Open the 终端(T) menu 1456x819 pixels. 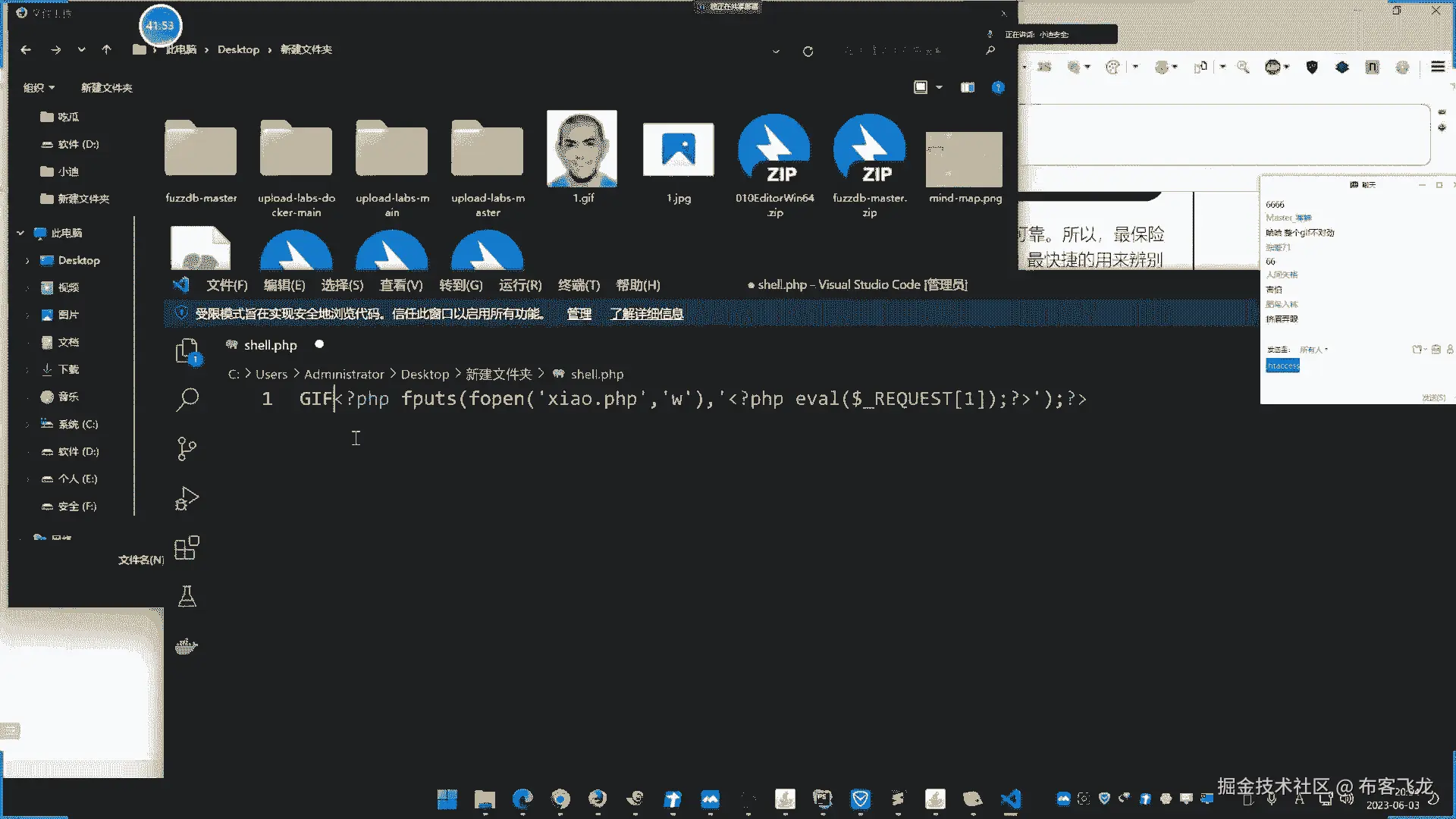point(579,285)
